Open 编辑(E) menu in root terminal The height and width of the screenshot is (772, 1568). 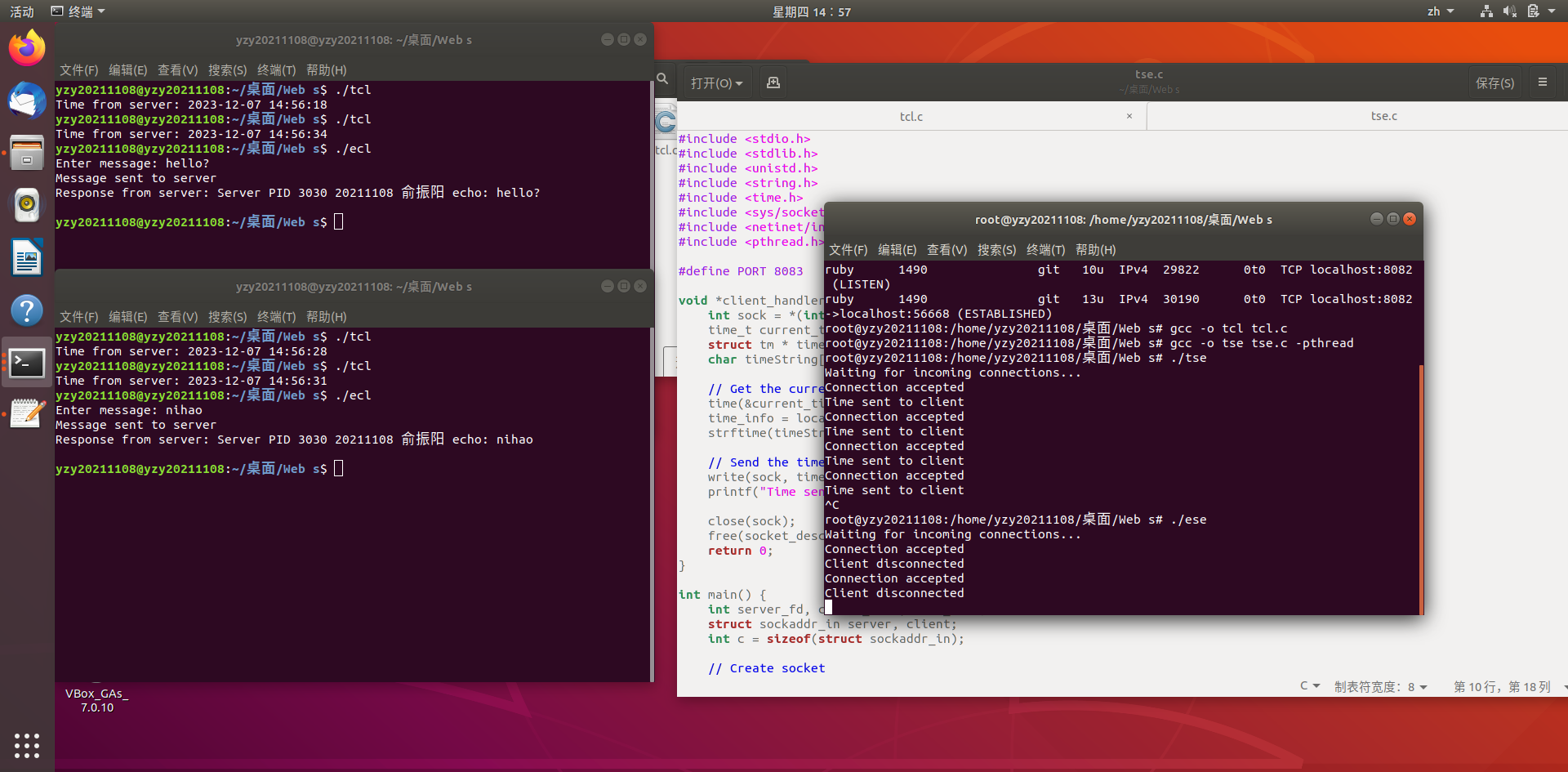[898, 250]
